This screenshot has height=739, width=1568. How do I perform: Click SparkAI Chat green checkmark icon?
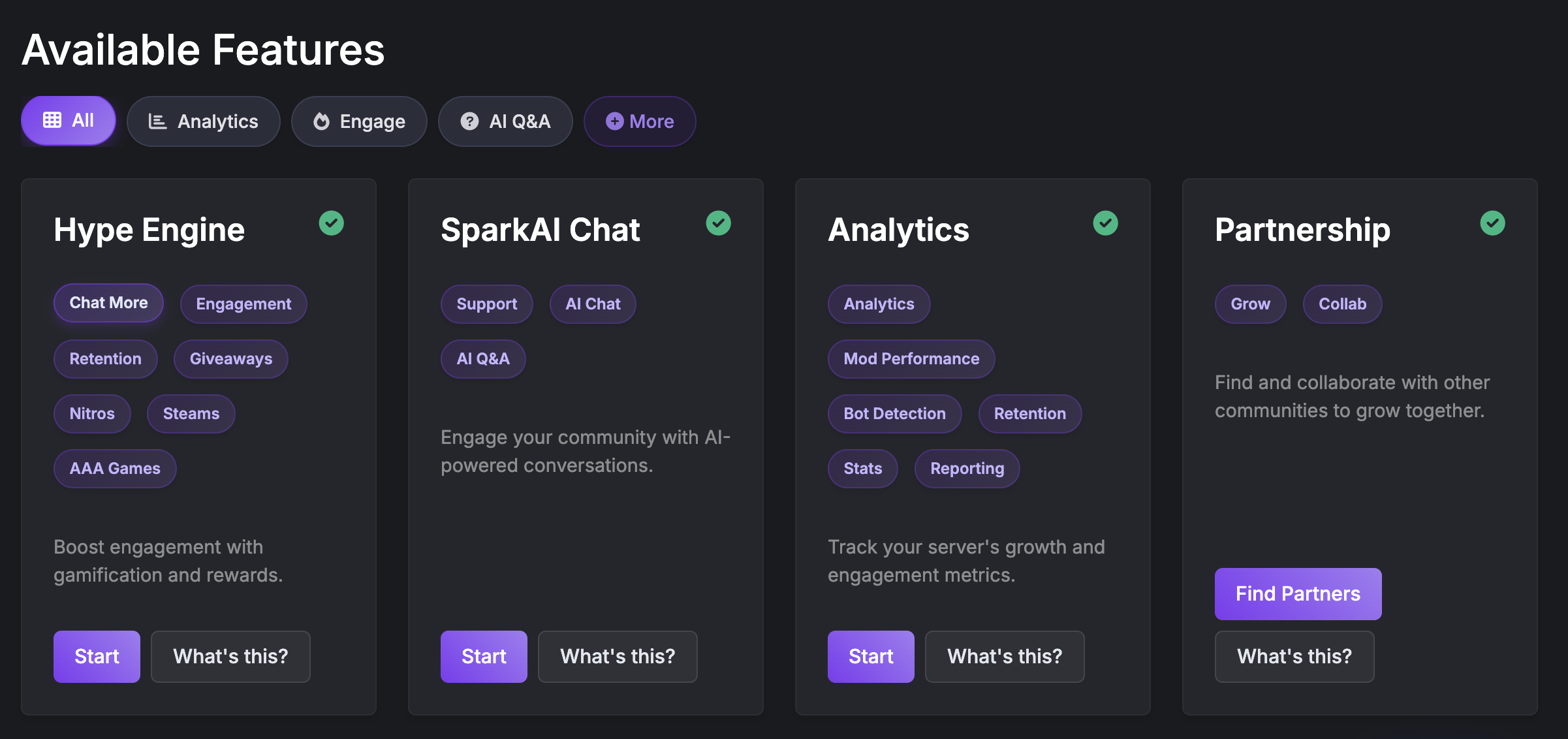(x=718, y=223)
